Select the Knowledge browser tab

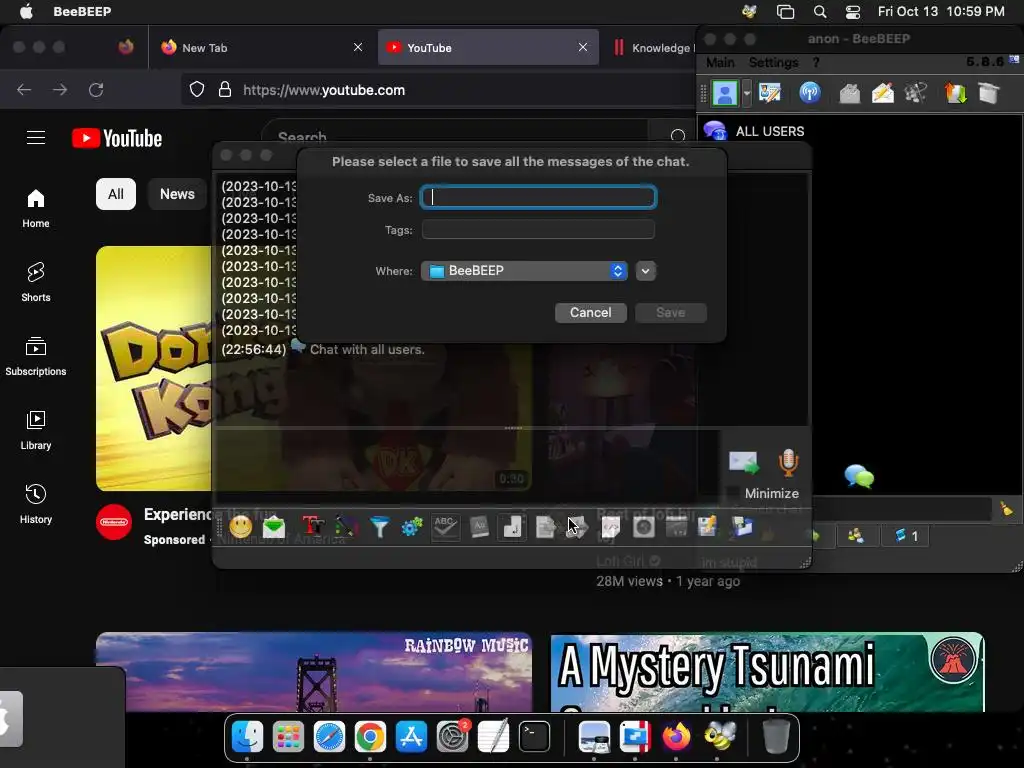coord(653,47)
